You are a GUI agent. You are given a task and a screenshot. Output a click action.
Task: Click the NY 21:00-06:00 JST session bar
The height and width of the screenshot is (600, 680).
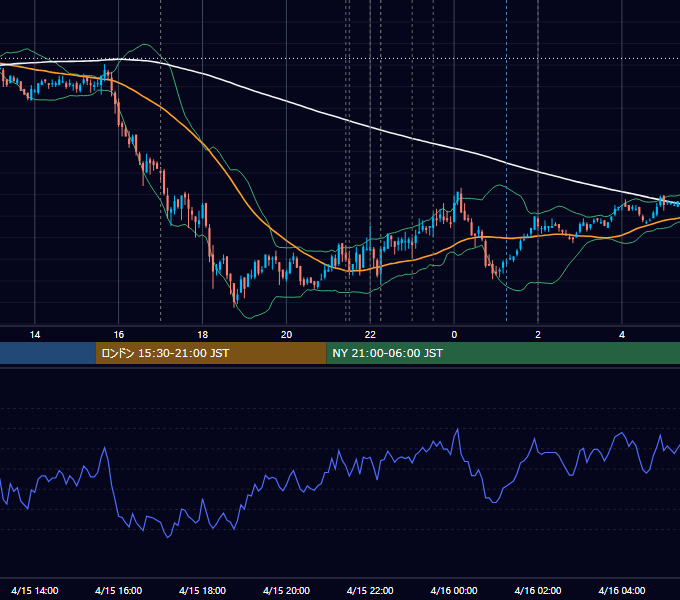503,353
